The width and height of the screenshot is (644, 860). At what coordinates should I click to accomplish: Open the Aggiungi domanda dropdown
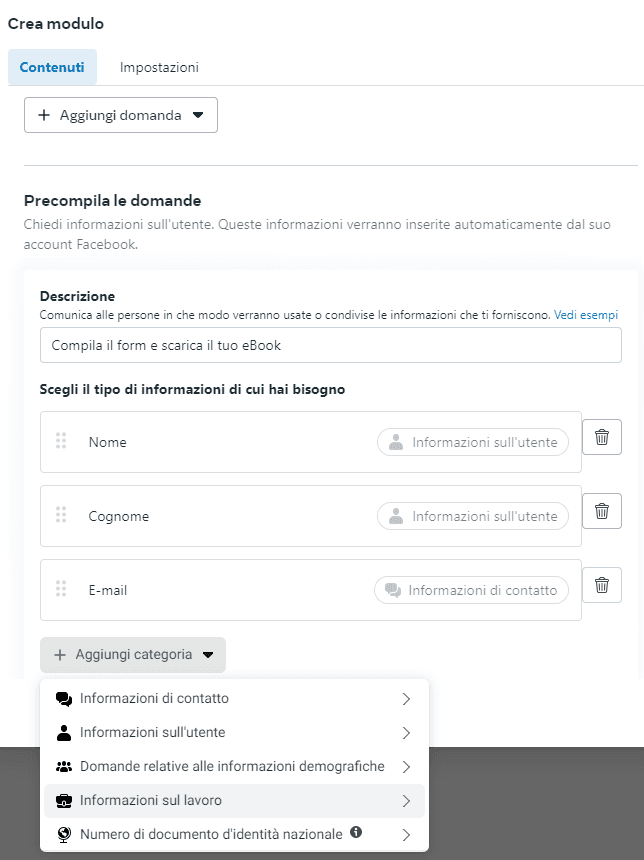click(x=121, y=115)
